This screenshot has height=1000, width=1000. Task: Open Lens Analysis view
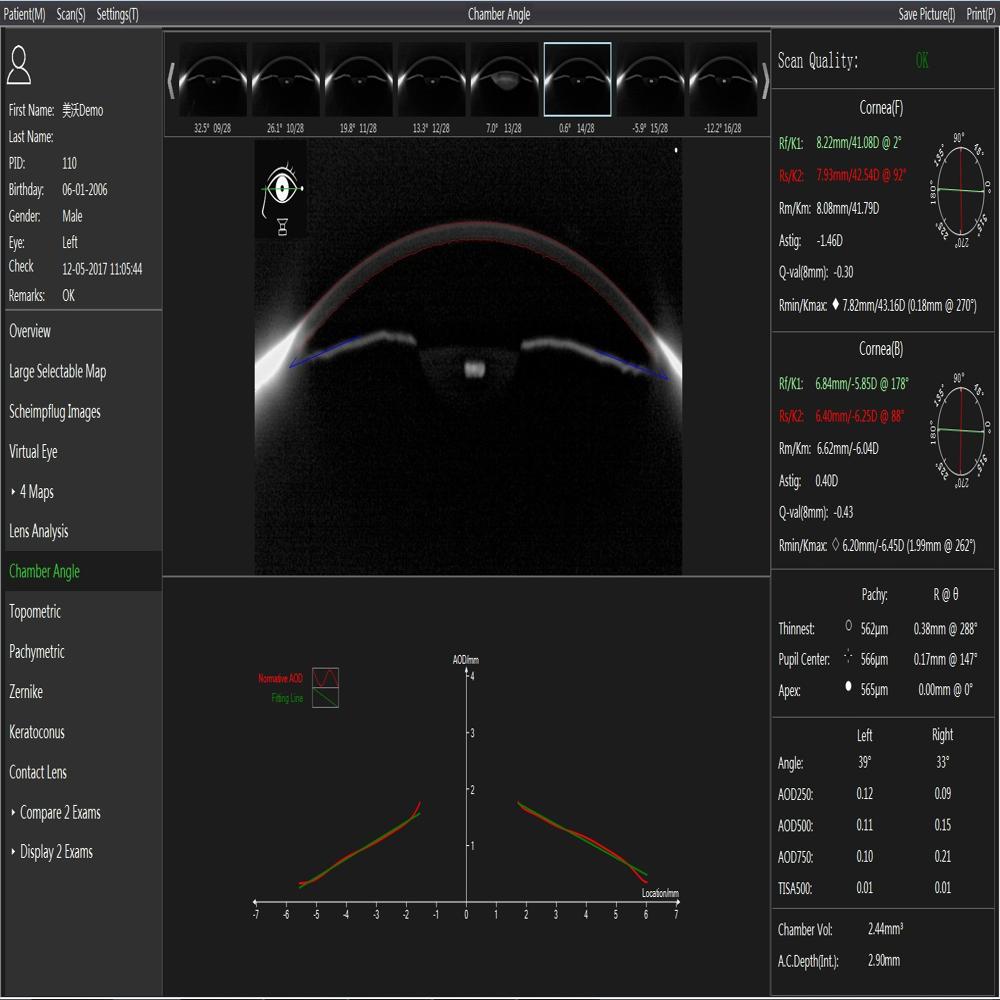tap(38, 531)
